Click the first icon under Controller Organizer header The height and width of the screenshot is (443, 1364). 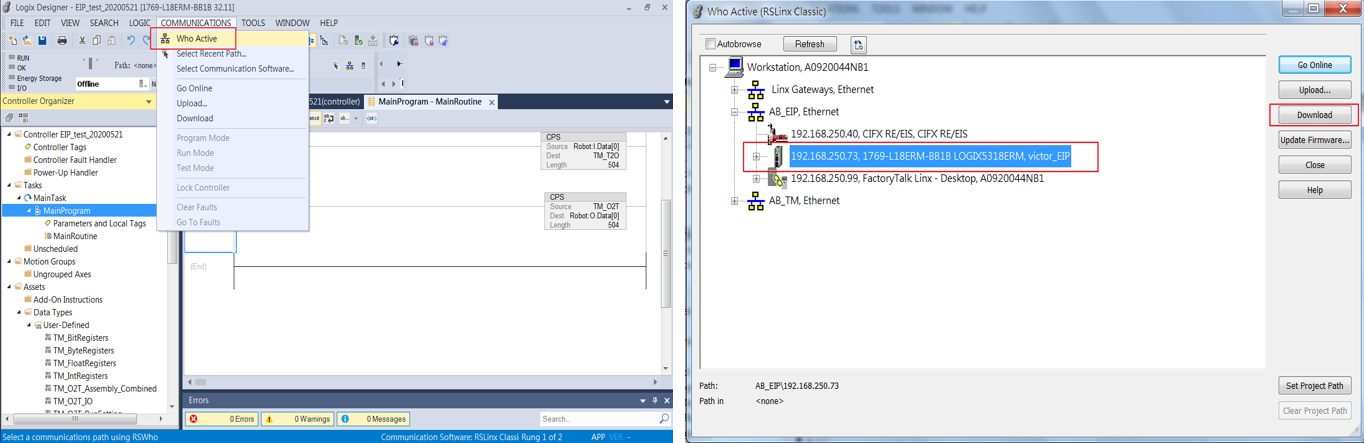(x=9, y=118)
